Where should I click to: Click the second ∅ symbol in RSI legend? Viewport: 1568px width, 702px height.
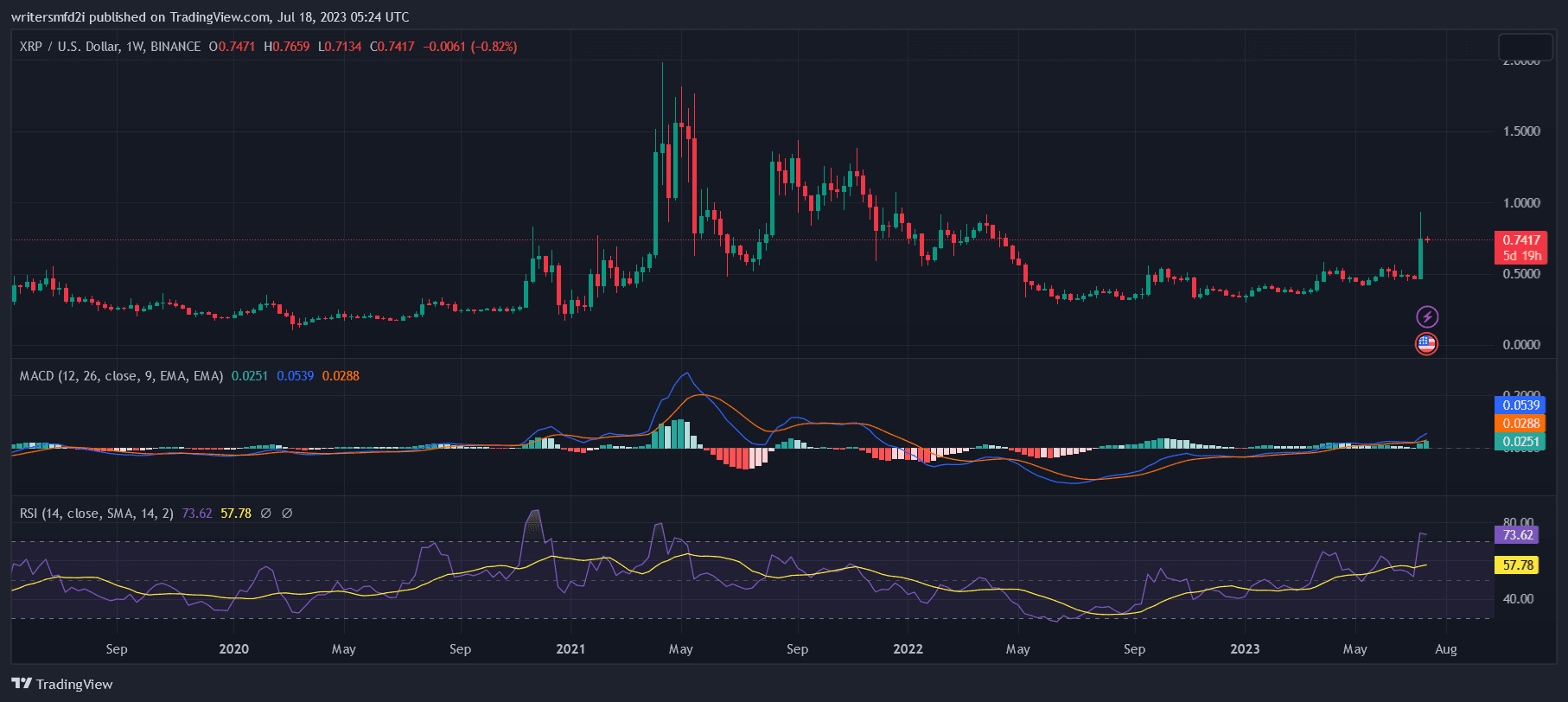point(287,514)
